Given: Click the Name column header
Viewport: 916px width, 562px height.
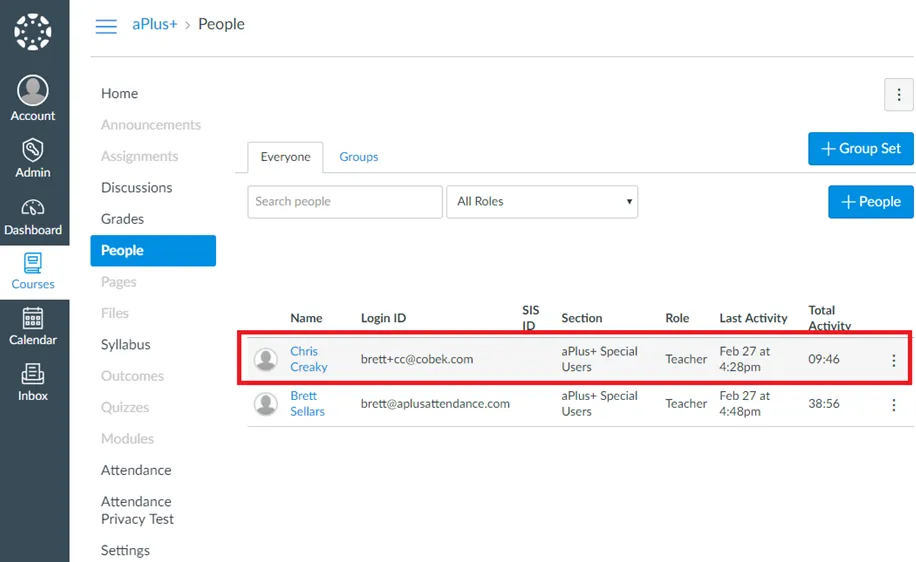Looking at the screenshot, I should click(x=306, y=318).
